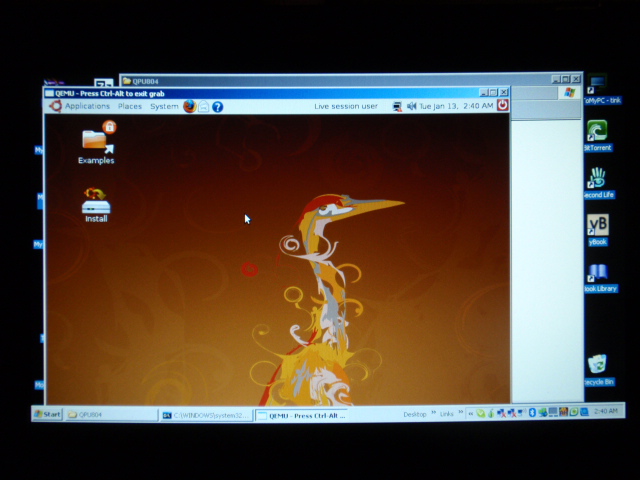This screenshot has height=480, width=640.
Task: Click the Bluetooth tray icon
Action: 532,413
